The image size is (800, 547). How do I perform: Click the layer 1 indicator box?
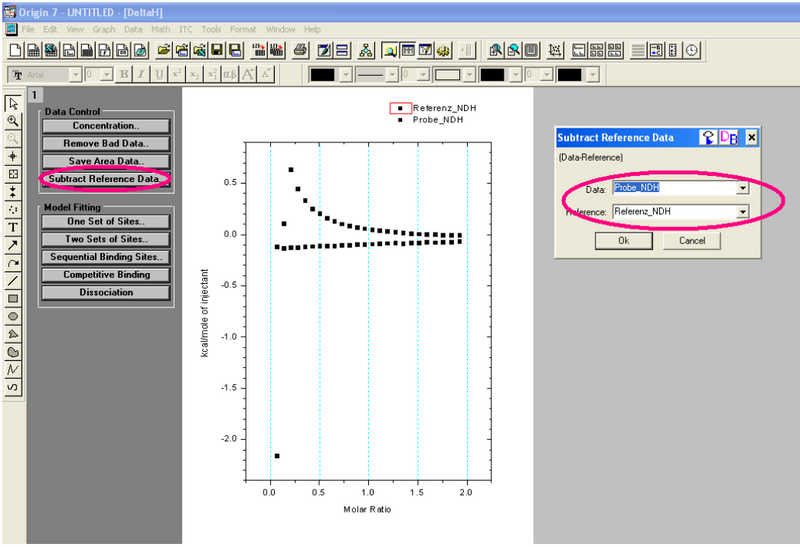(35, 95)
